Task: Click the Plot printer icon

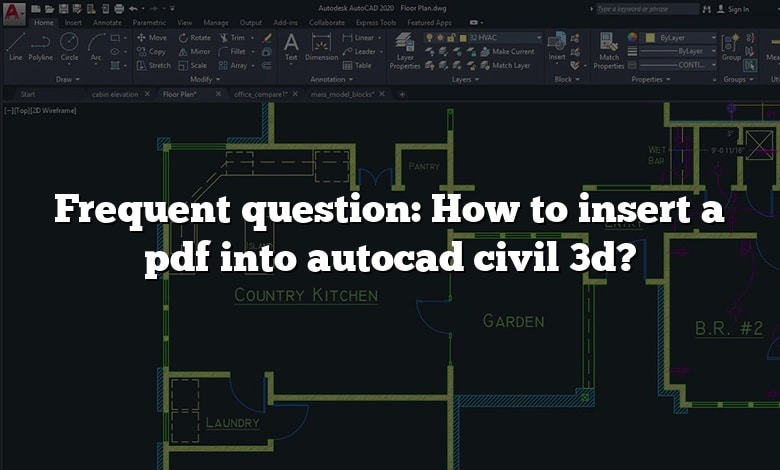Action: (119, 8)
